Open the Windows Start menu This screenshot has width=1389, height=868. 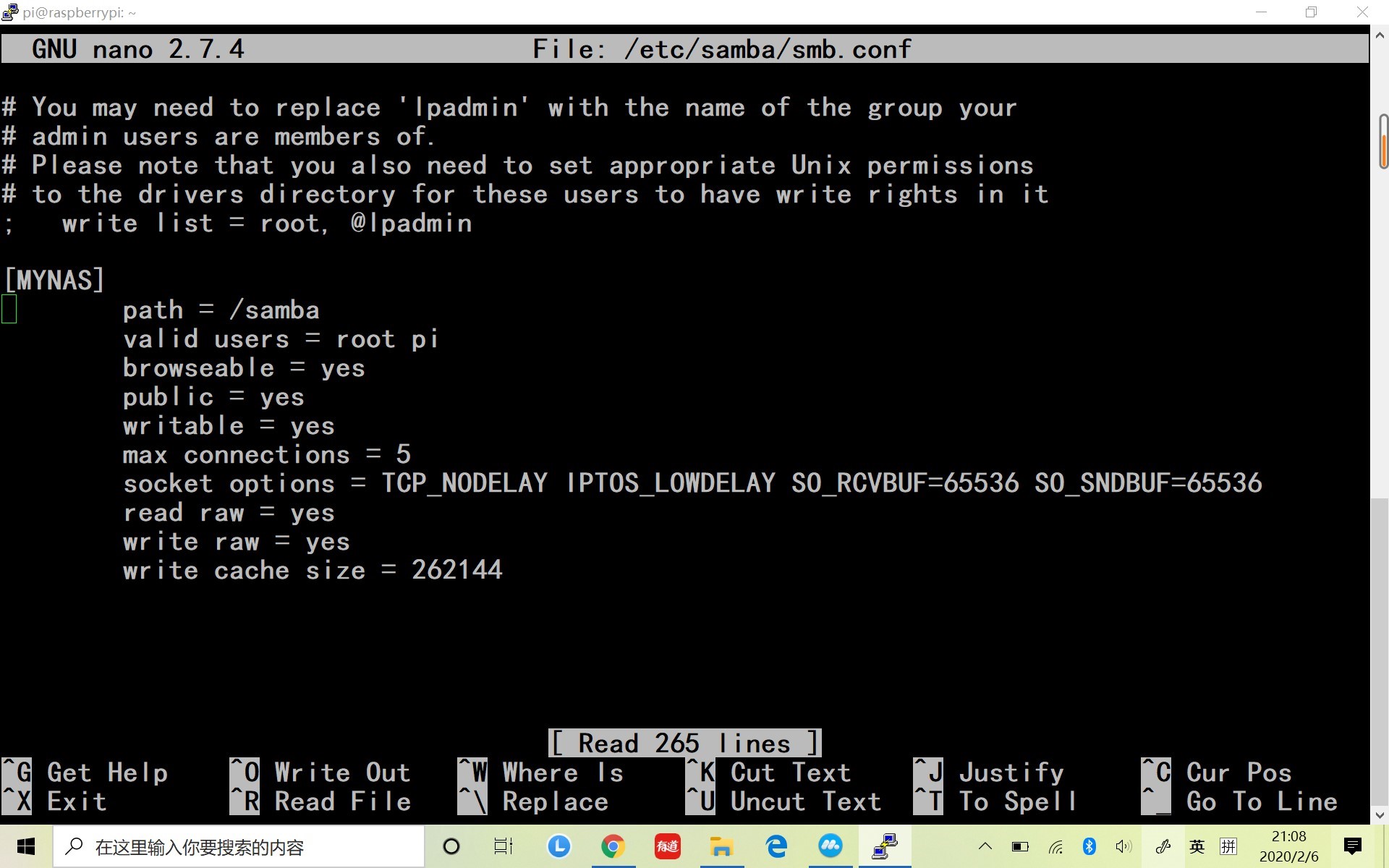tap(26, 846)
